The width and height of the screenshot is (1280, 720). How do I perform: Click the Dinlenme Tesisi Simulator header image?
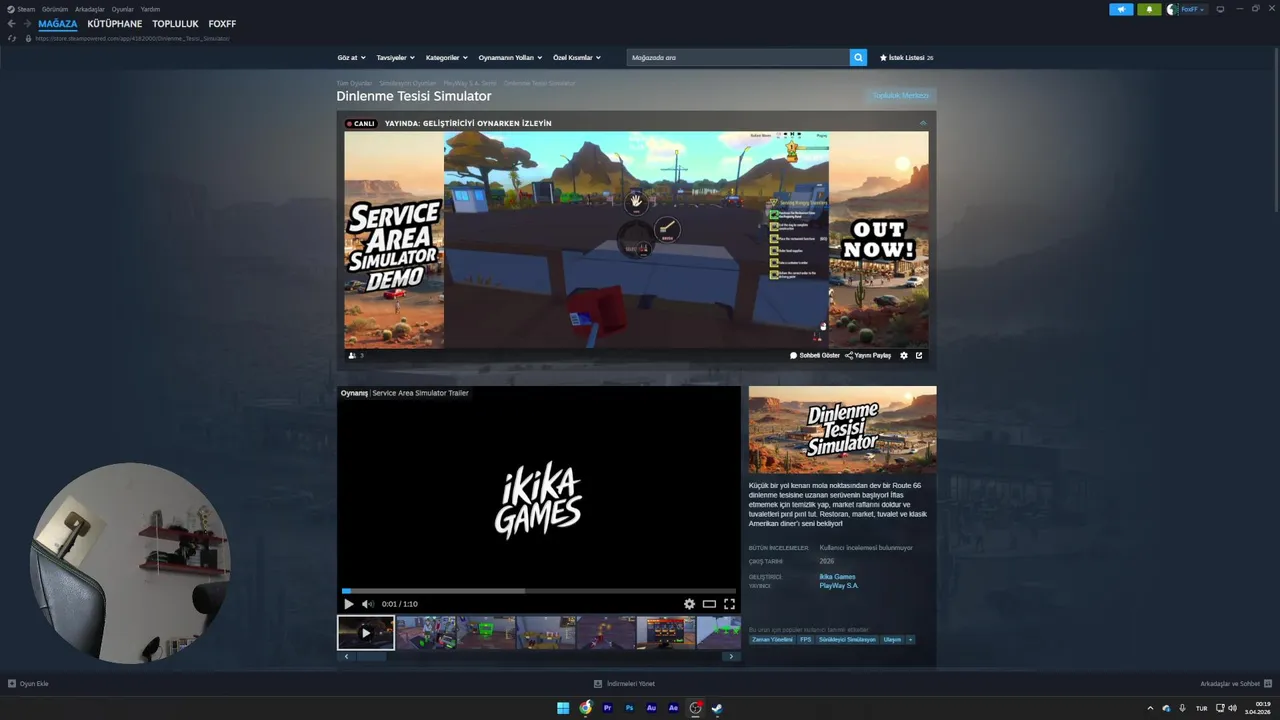[843, 430]
